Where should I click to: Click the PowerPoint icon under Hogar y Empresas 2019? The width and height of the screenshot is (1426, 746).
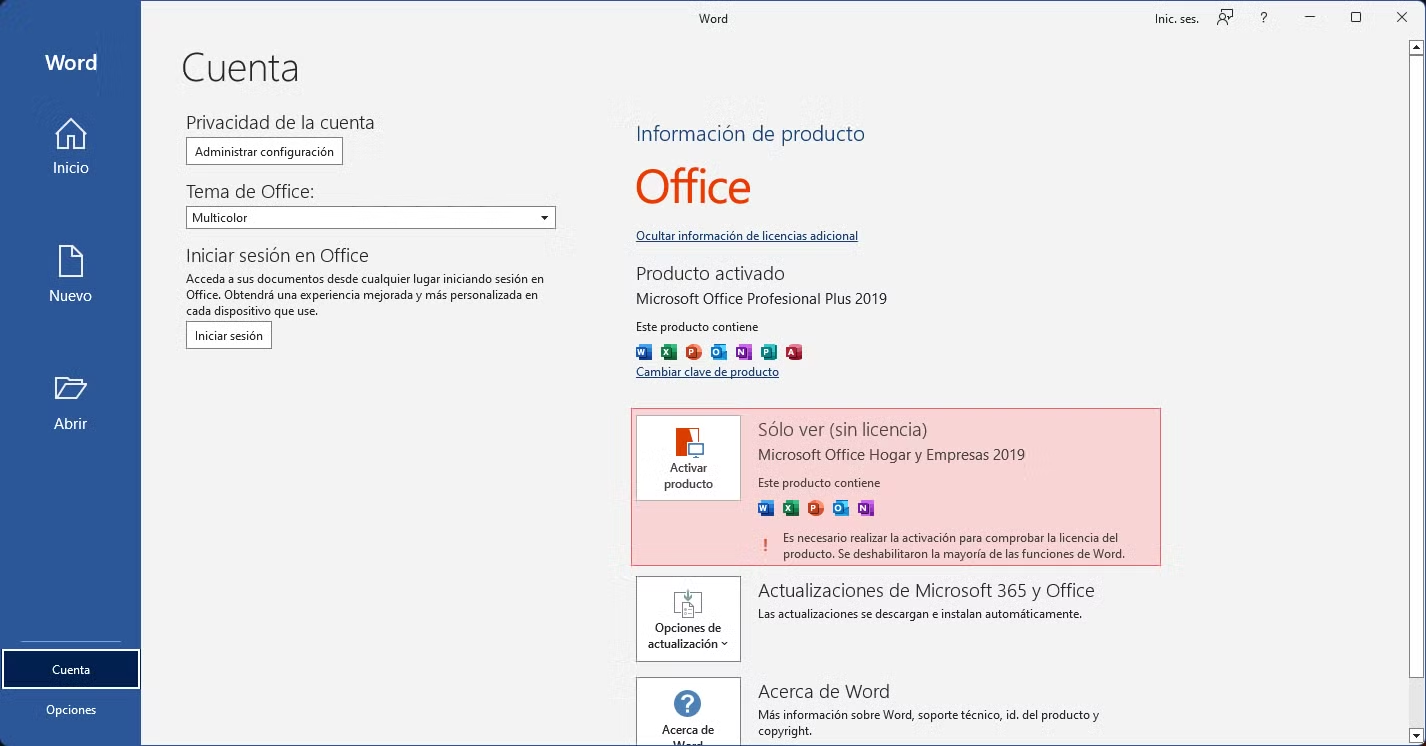coord(816,508)
